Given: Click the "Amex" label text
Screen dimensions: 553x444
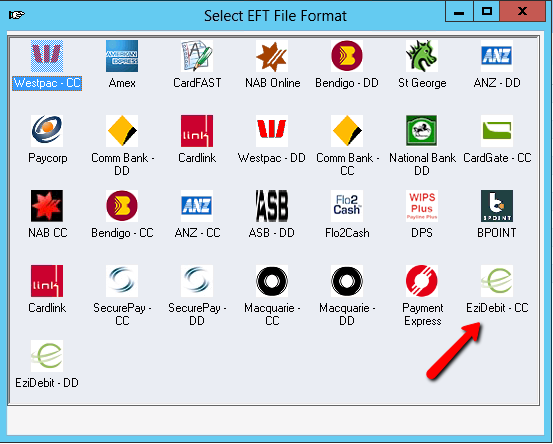Looking at the screenshot, I should point(122,83).
